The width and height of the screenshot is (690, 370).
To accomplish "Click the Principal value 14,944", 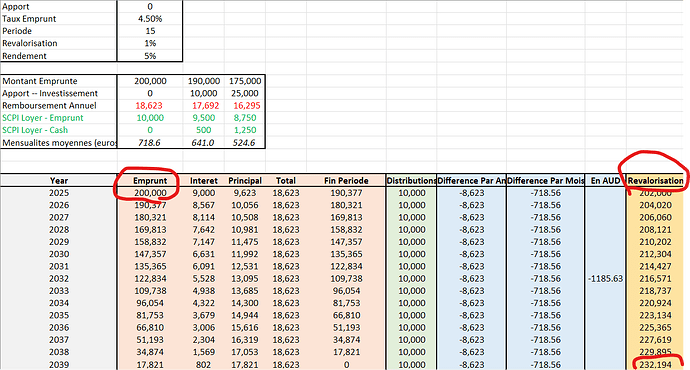I will (x=245, y=315).
